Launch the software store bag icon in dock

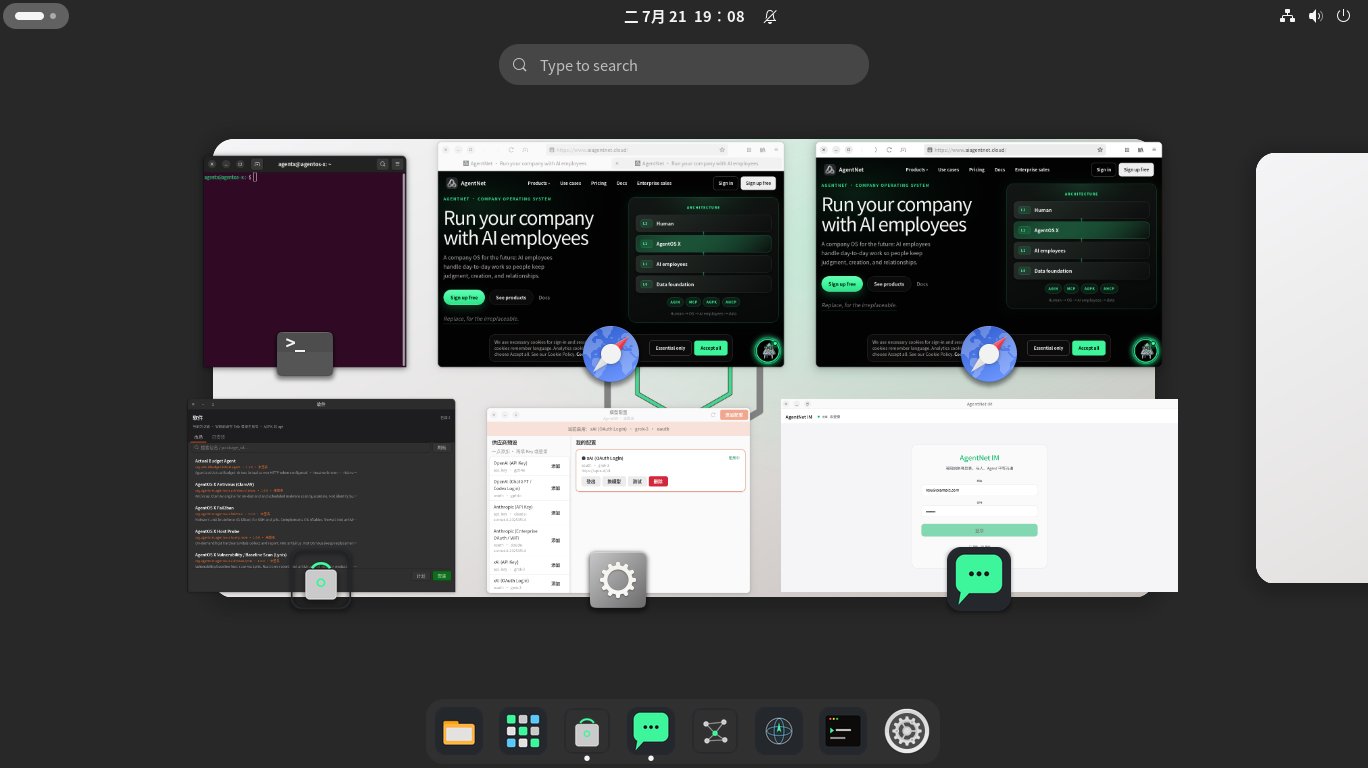[x=587, y=732]
